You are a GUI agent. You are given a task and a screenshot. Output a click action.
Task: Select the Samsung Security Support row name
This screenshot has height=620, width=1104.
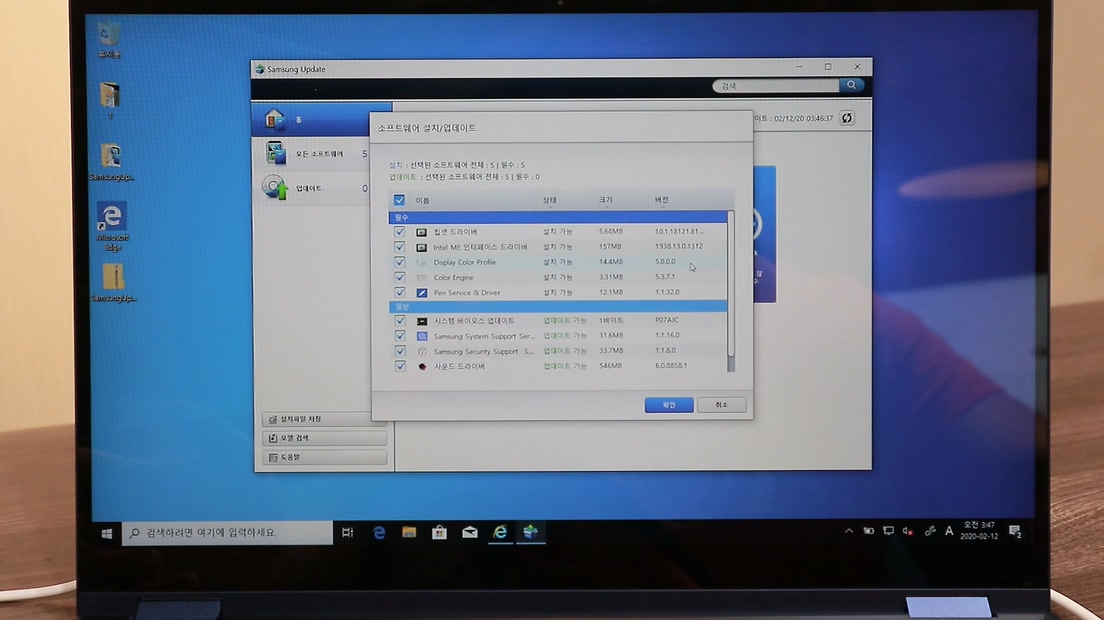point(484,351)
